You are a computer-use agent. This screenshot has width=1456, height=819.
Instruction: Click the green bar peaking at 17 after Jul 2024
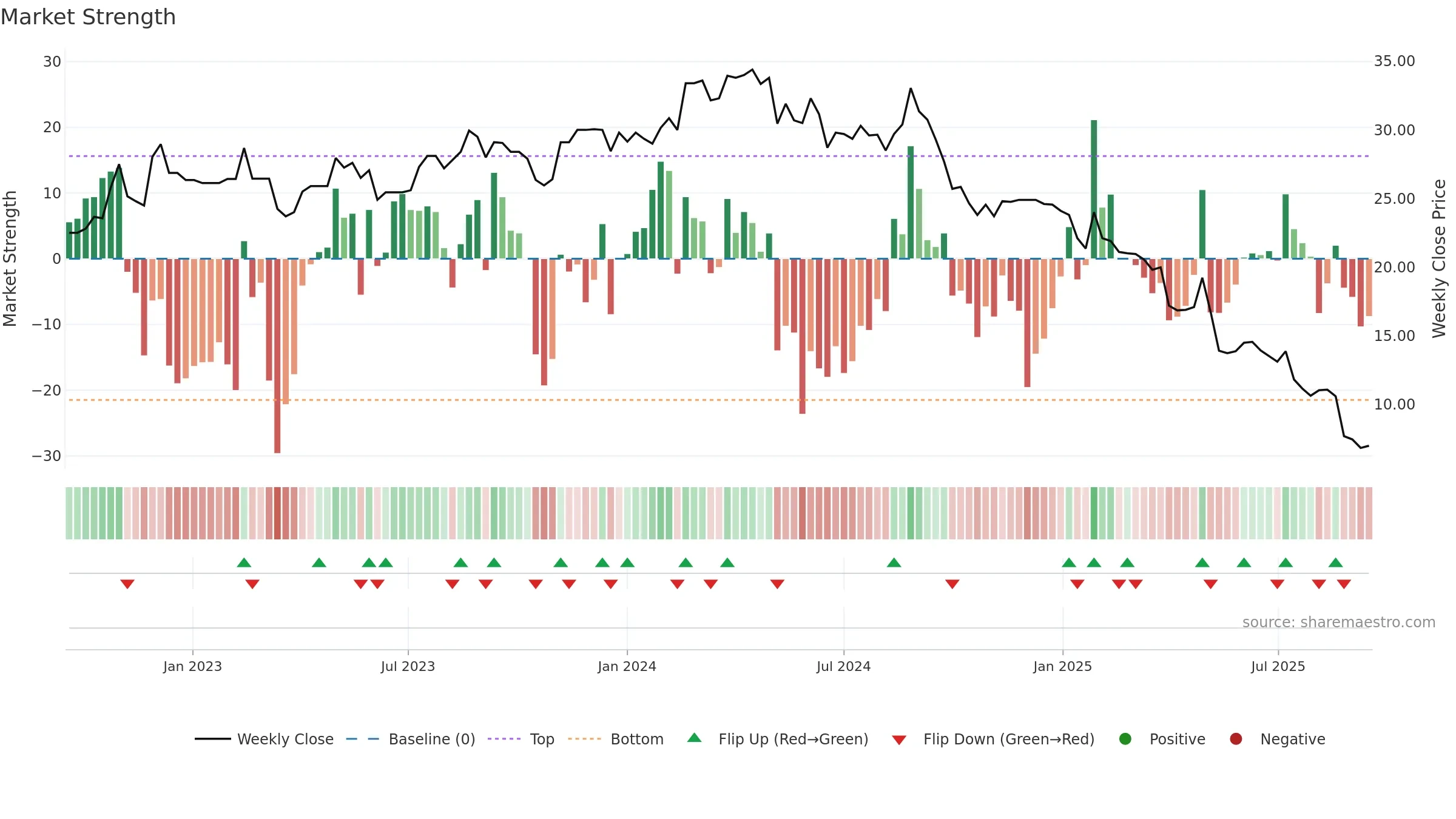(x=911, y=203)
